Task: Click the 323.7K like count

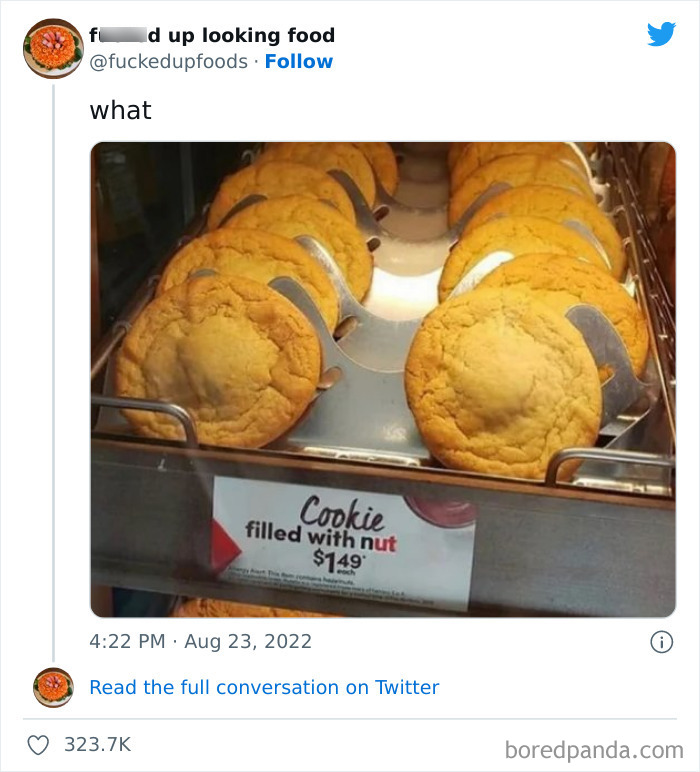Action: [97, 745]
